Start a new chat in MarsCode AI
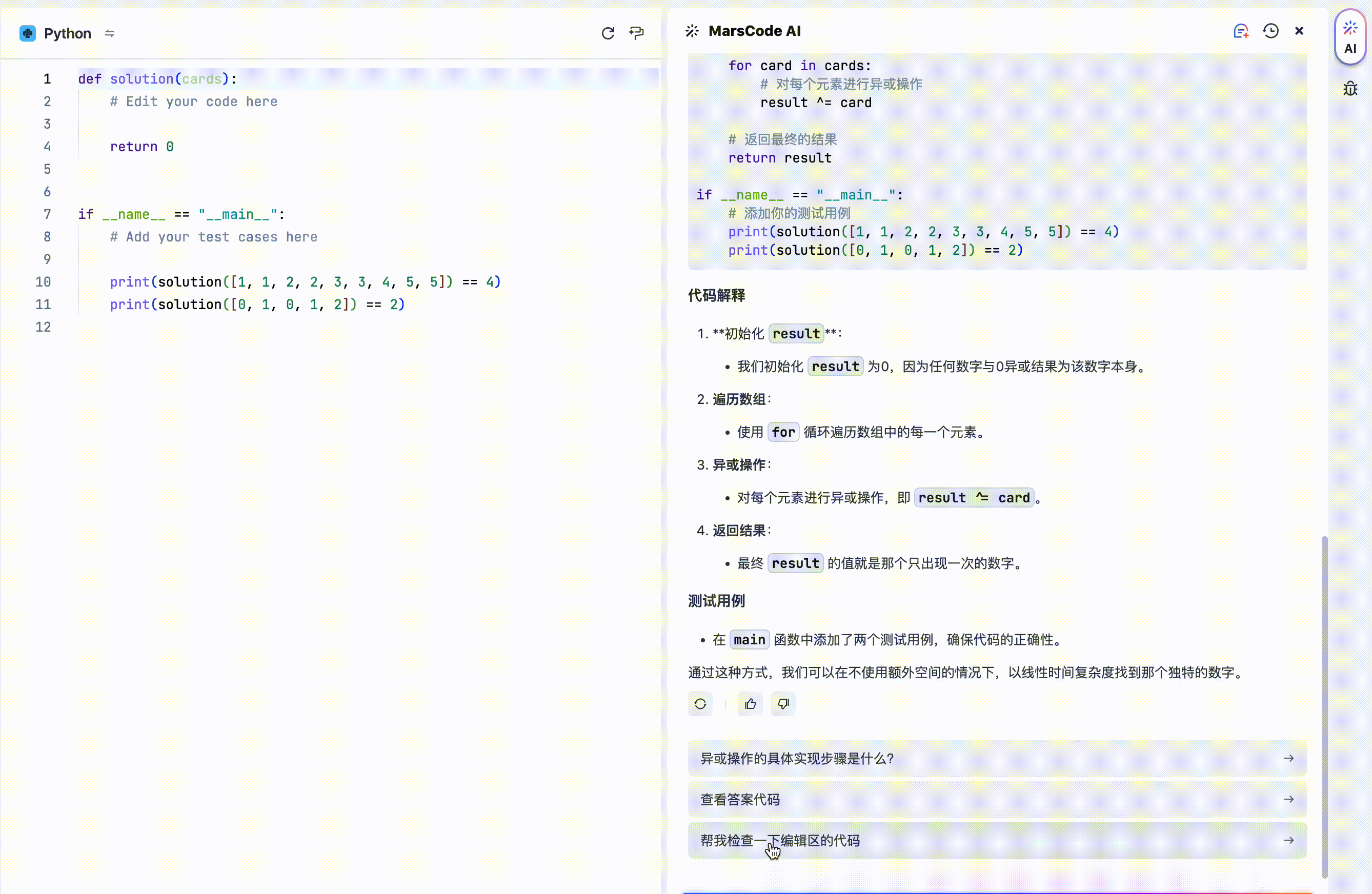1372x894 pixels. [x=1241, y=31]
